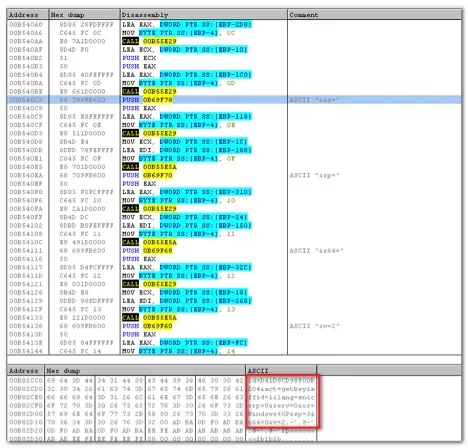468x448 pixels.
Task: Click the PUSH 0B69F78 instruction
Action: 147,100
